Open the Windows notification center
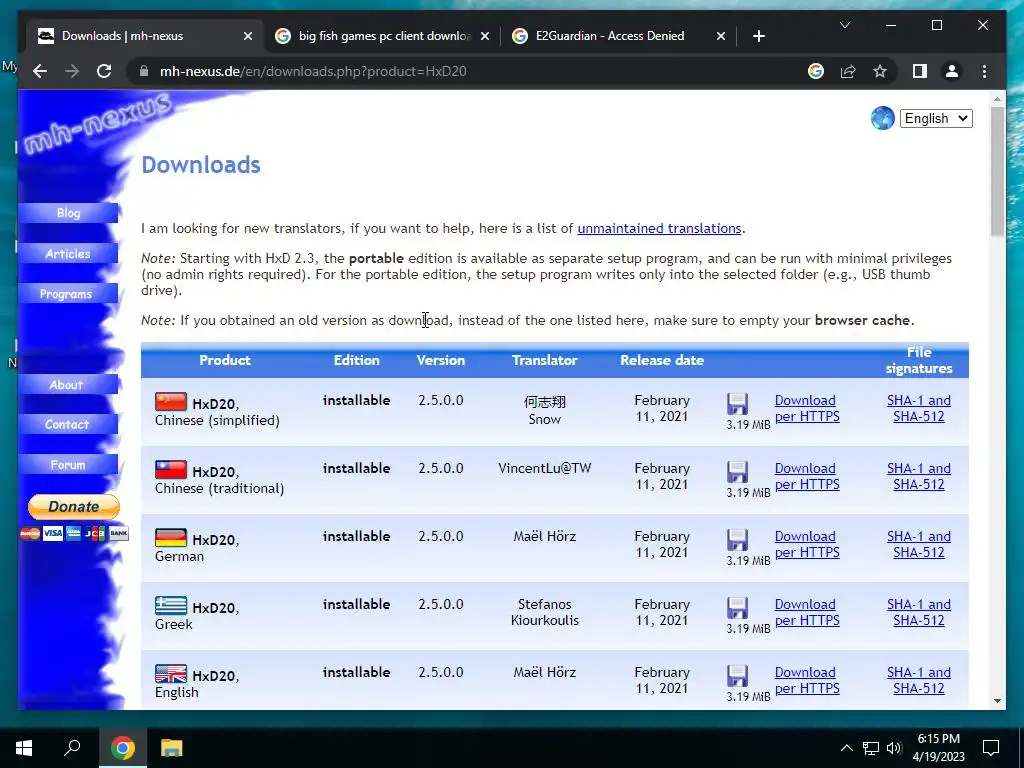Viewport: 1024px width, 768px height. pos(991,748)
